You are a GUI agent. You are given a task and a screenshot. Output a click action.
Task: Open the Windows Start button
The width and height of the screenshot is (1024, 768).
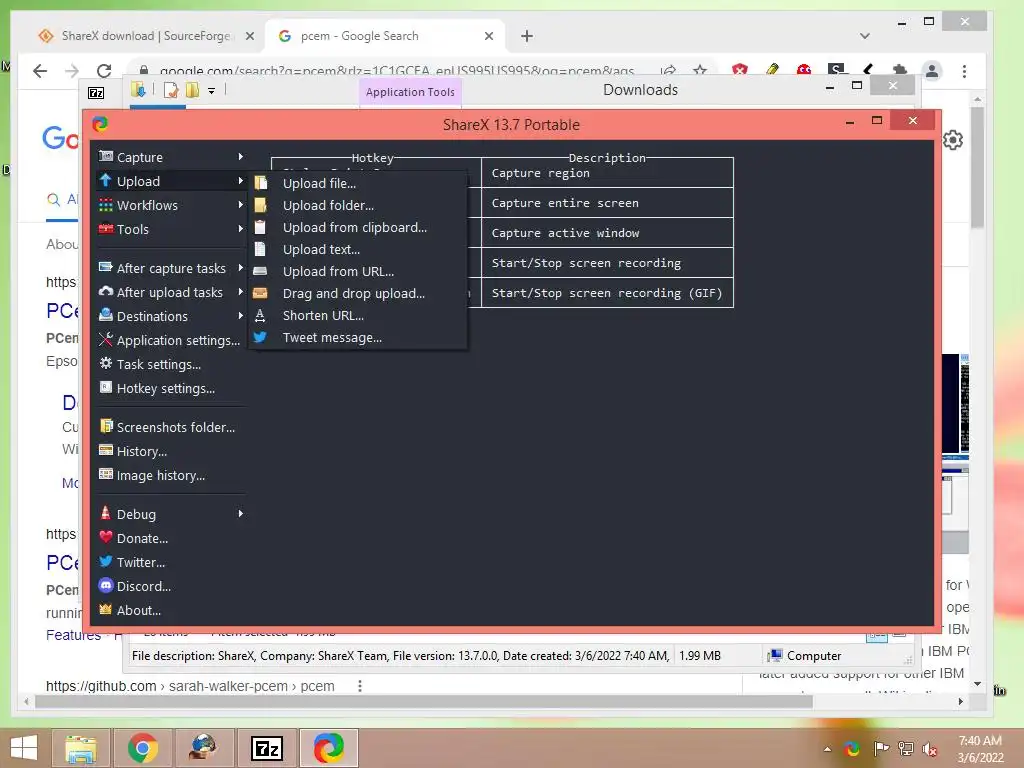(x=24, y=748)
